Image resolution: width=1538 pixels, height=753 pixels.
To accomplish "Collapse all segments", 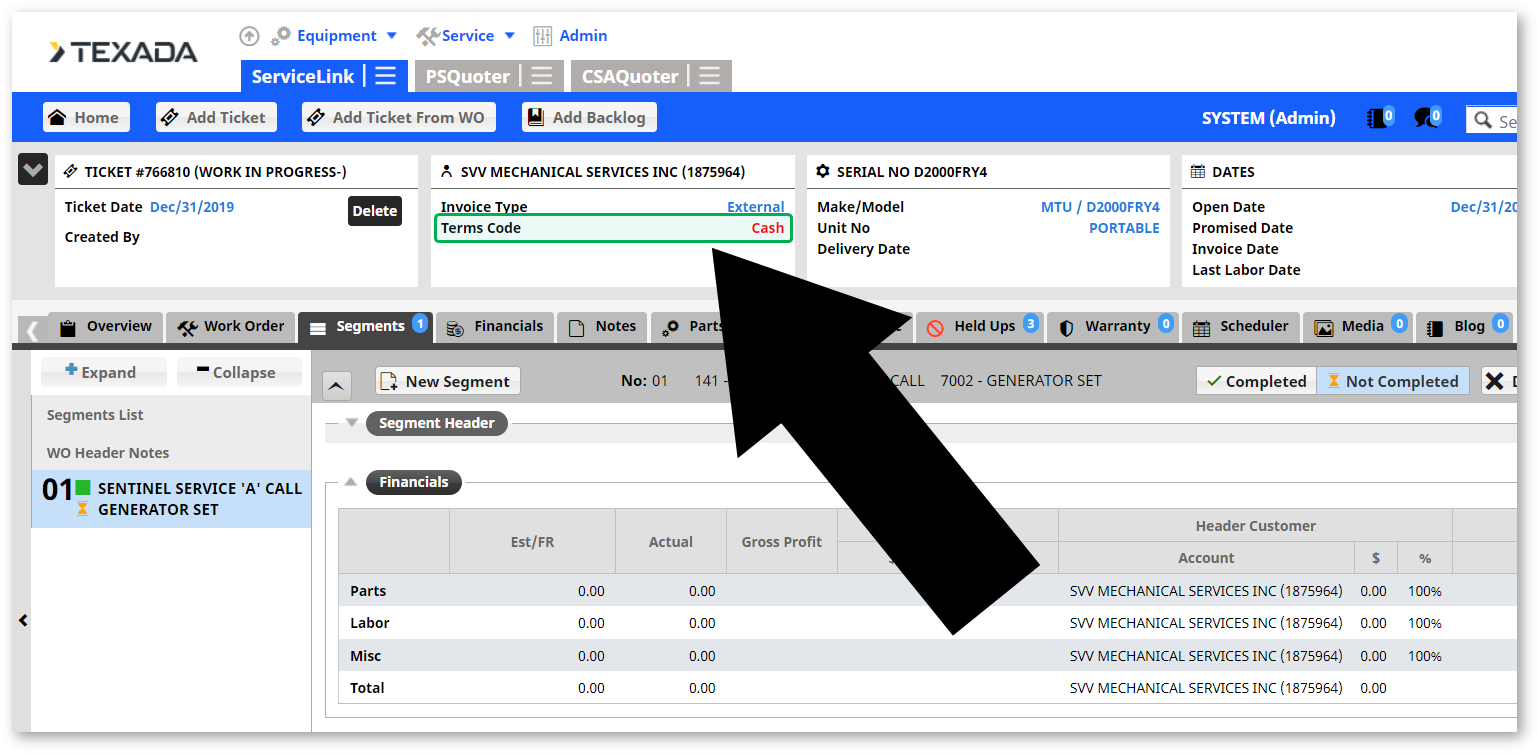I will (239, 372).
